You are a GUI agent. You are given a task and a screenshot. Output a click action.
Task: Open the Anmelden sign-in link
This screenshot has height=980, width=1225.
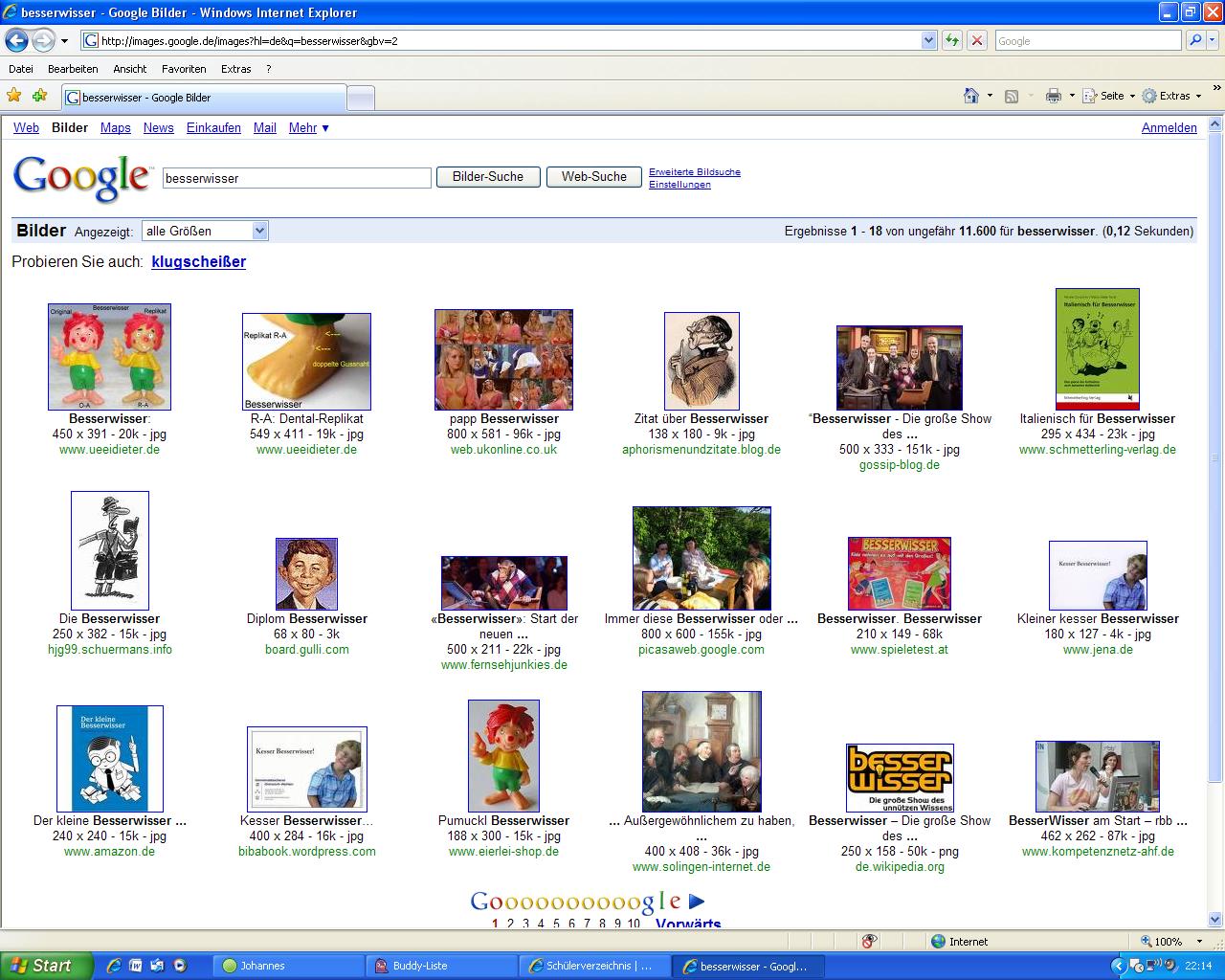tap(1169, 127)
